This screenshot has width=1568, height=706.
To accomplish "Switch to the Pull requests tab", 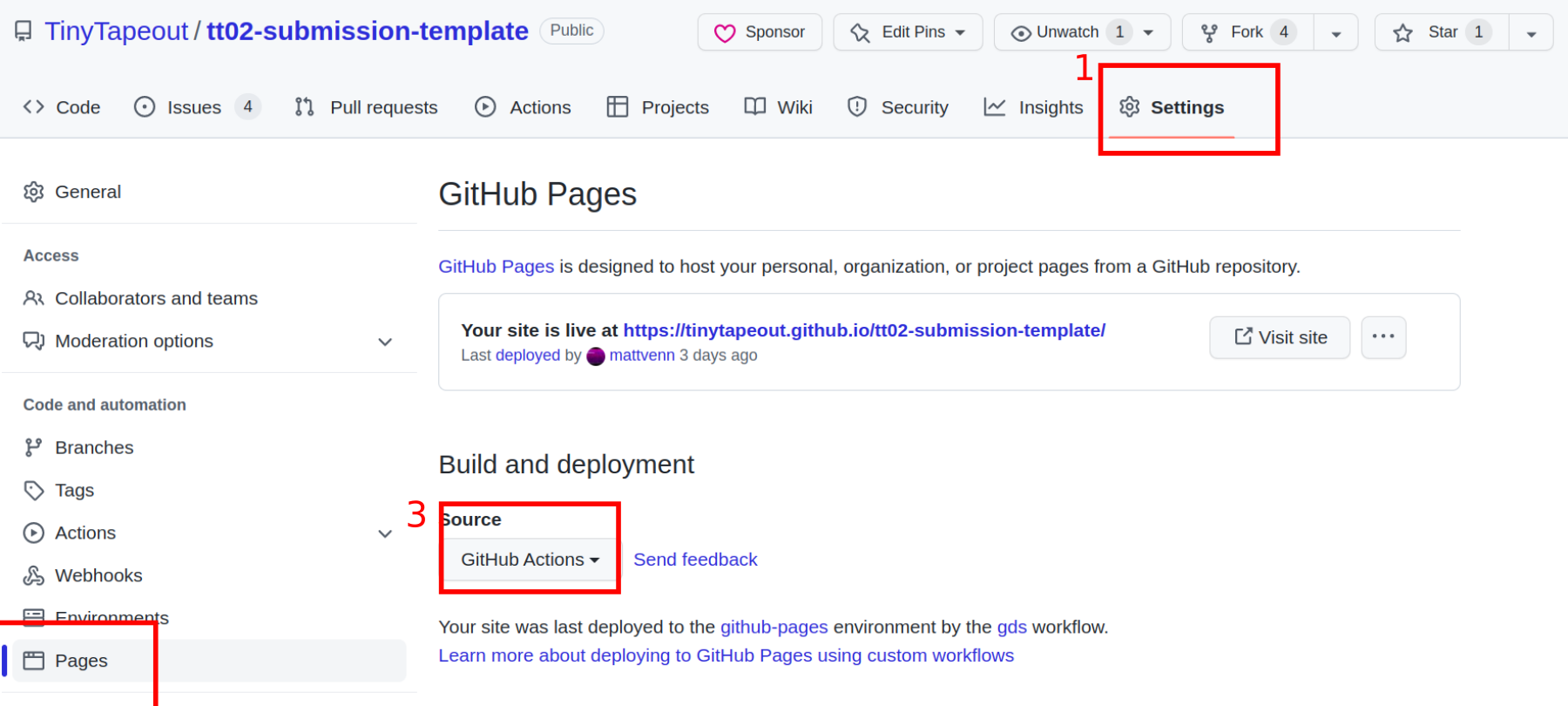I will (366, 107).
